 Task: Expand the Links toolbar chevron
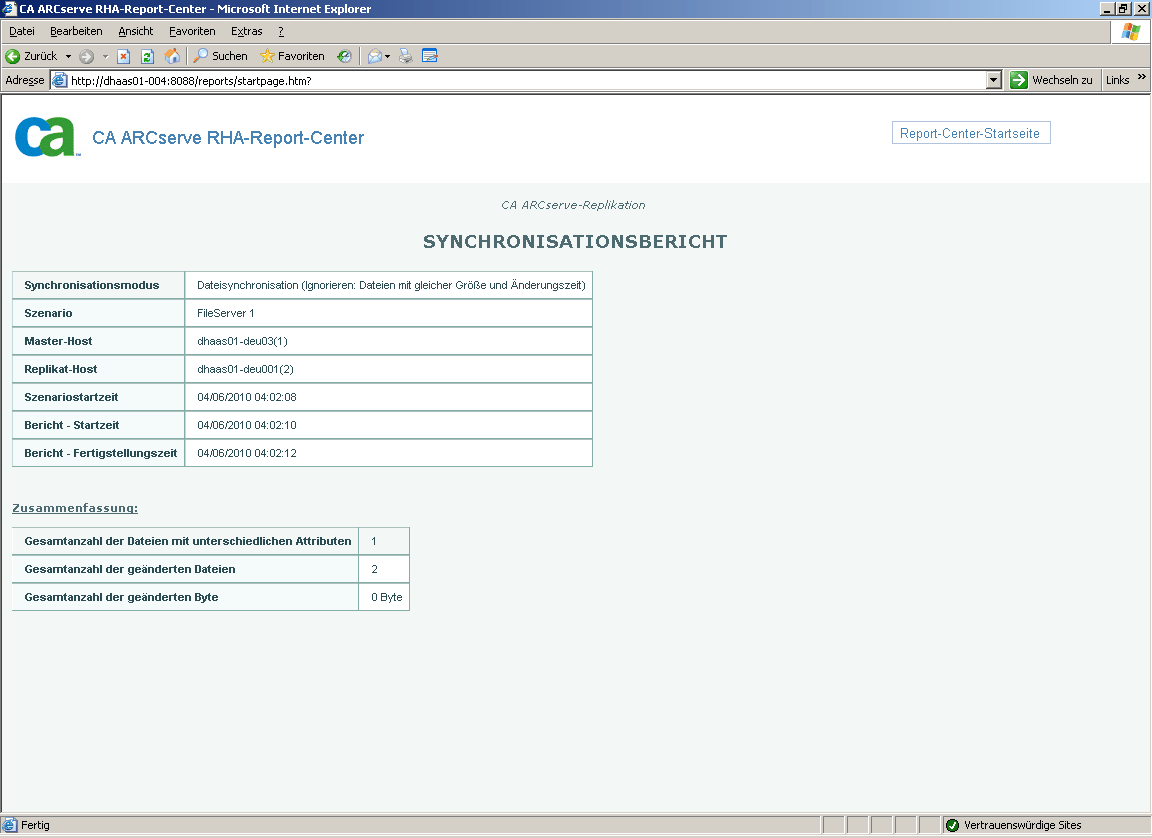tap(1142, 77)
